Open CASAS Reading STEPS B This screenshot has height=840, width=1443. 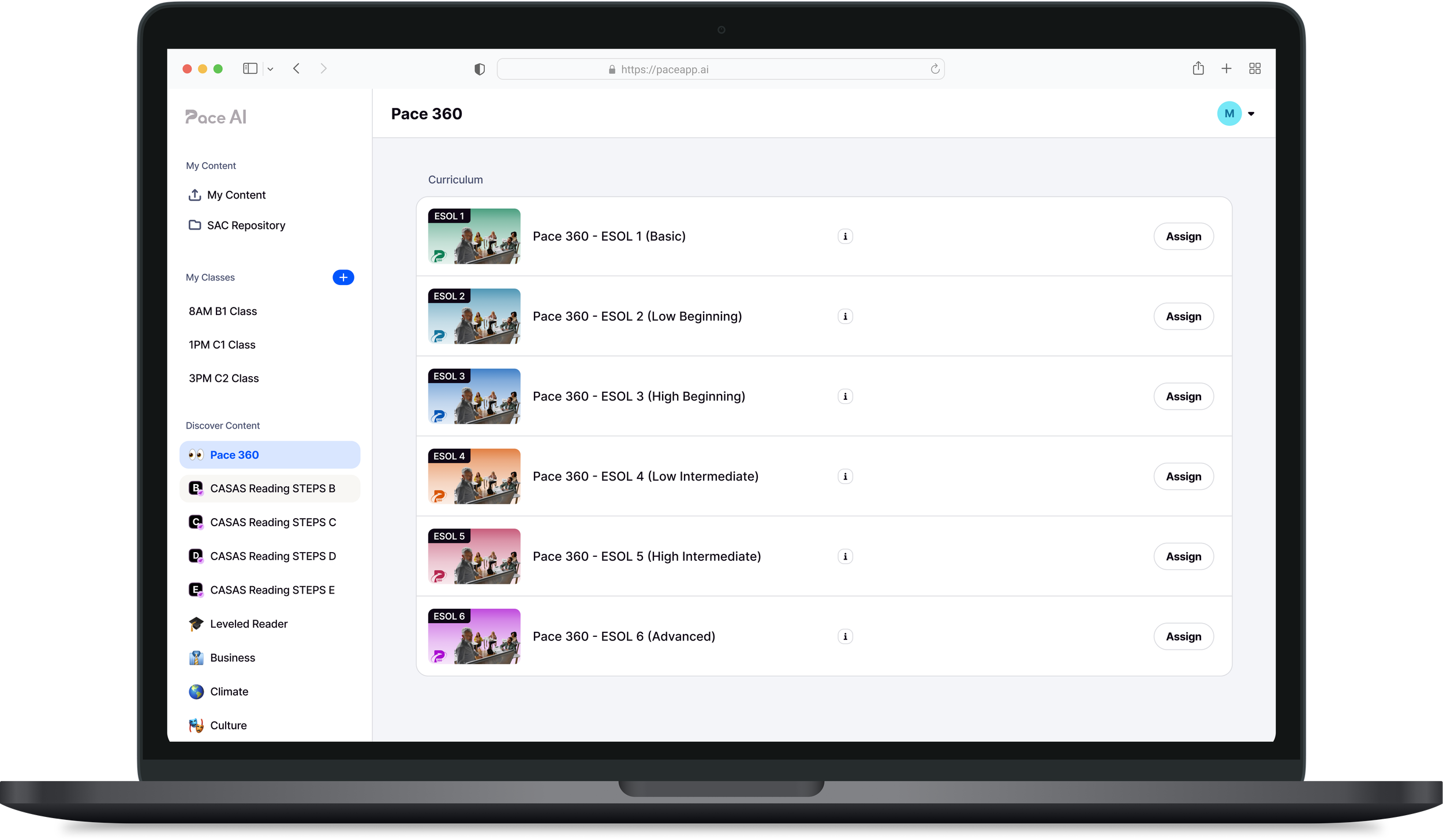click(272, 489)
